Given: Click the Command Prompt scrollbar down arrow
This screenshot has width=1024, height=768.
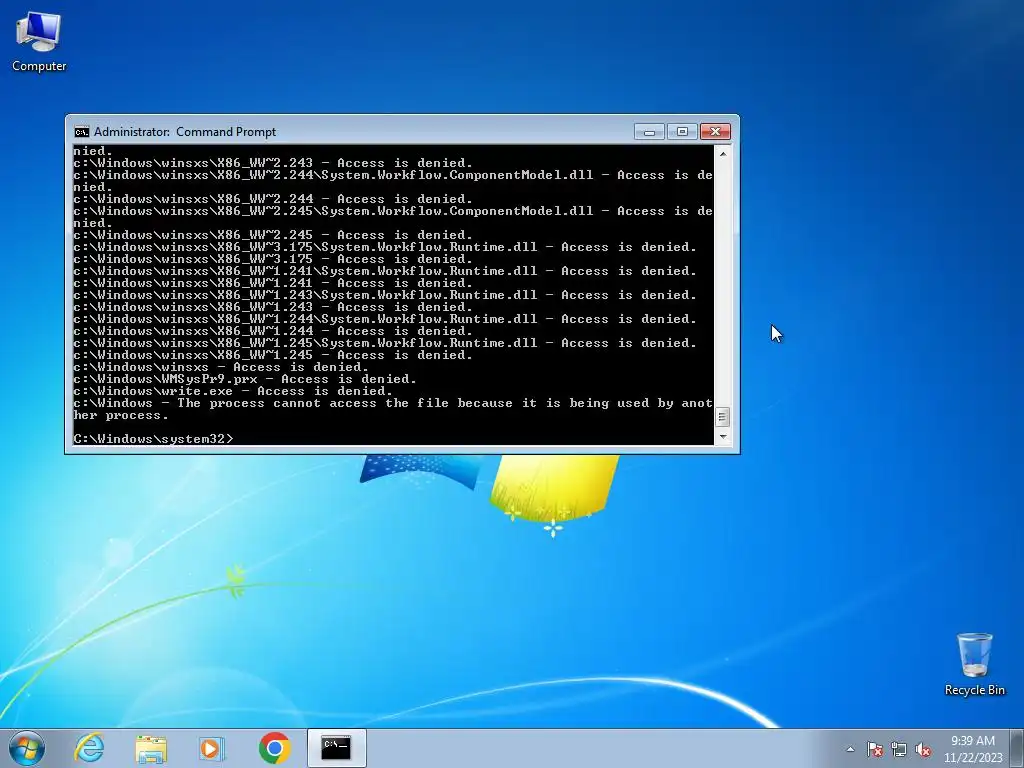Looking at the screenshot, I should coord(722,436).
